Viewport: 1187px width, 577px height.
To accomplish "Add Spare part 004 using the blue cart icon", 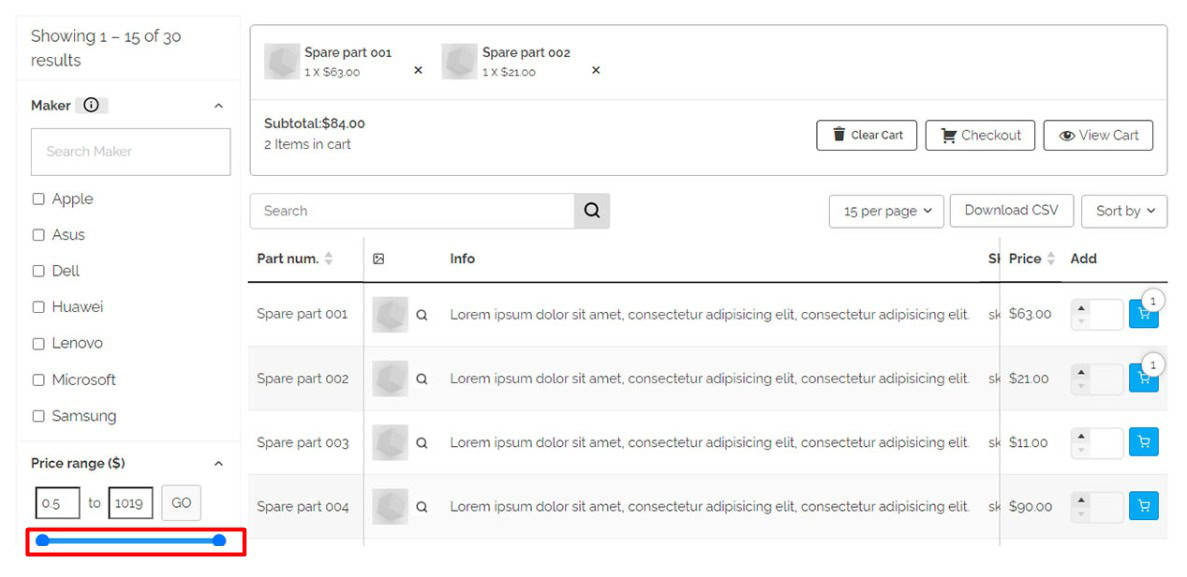I will (1143, 506).
